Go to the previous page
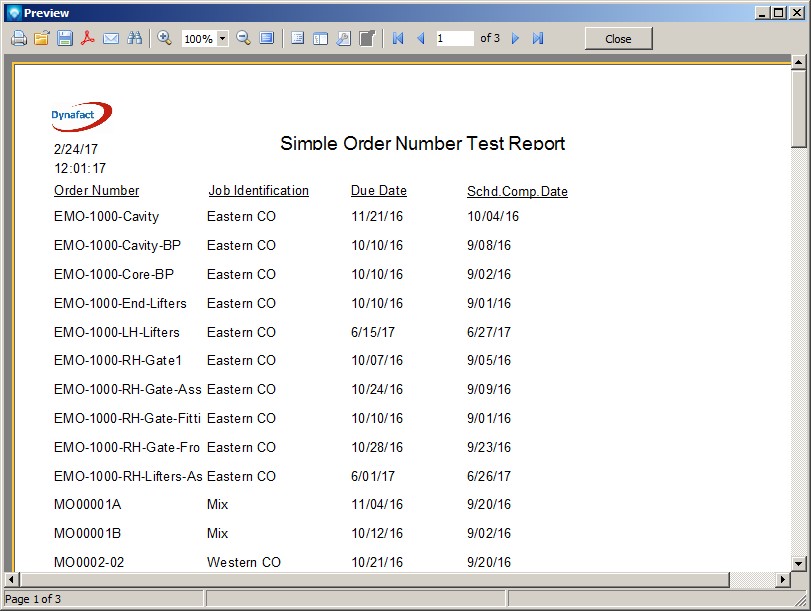 [x=420, y=38]
